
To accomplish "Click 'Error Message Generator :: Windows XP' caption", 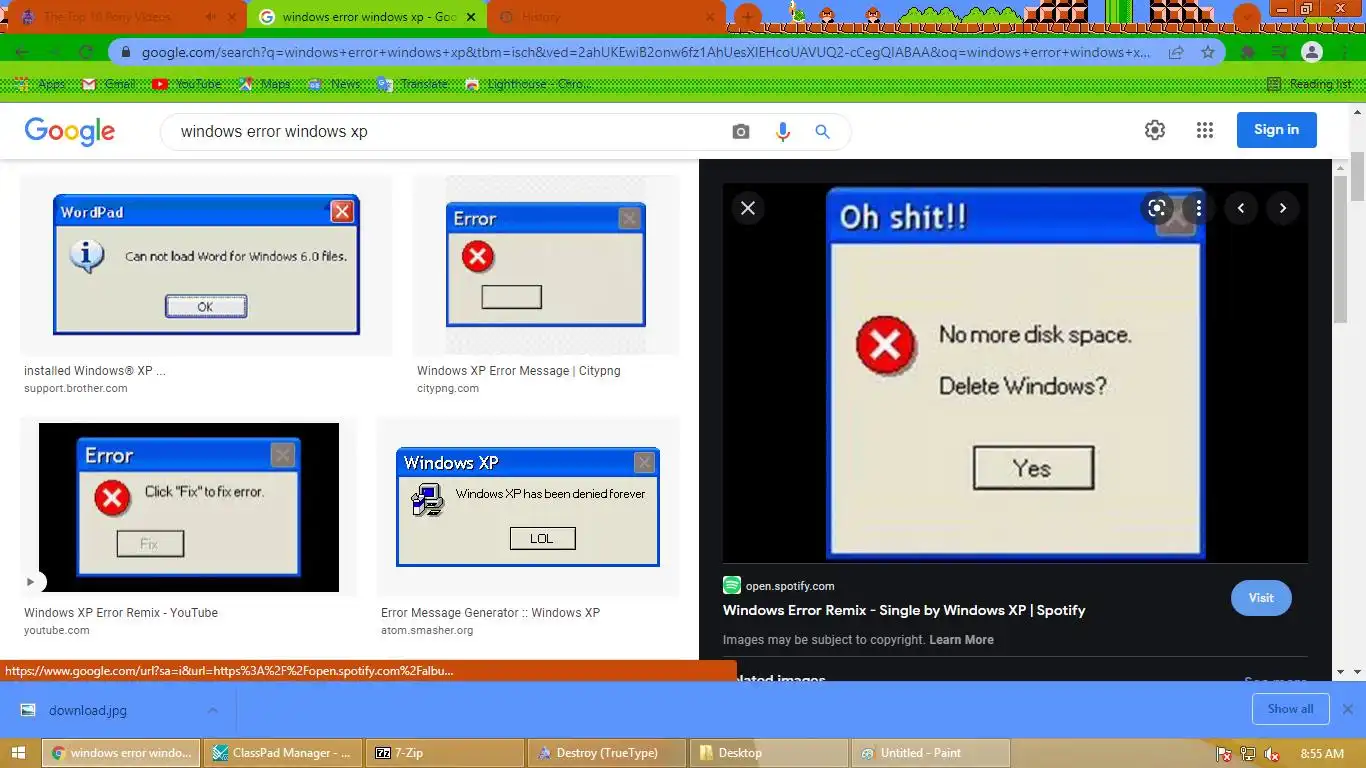I will (490, 613).
